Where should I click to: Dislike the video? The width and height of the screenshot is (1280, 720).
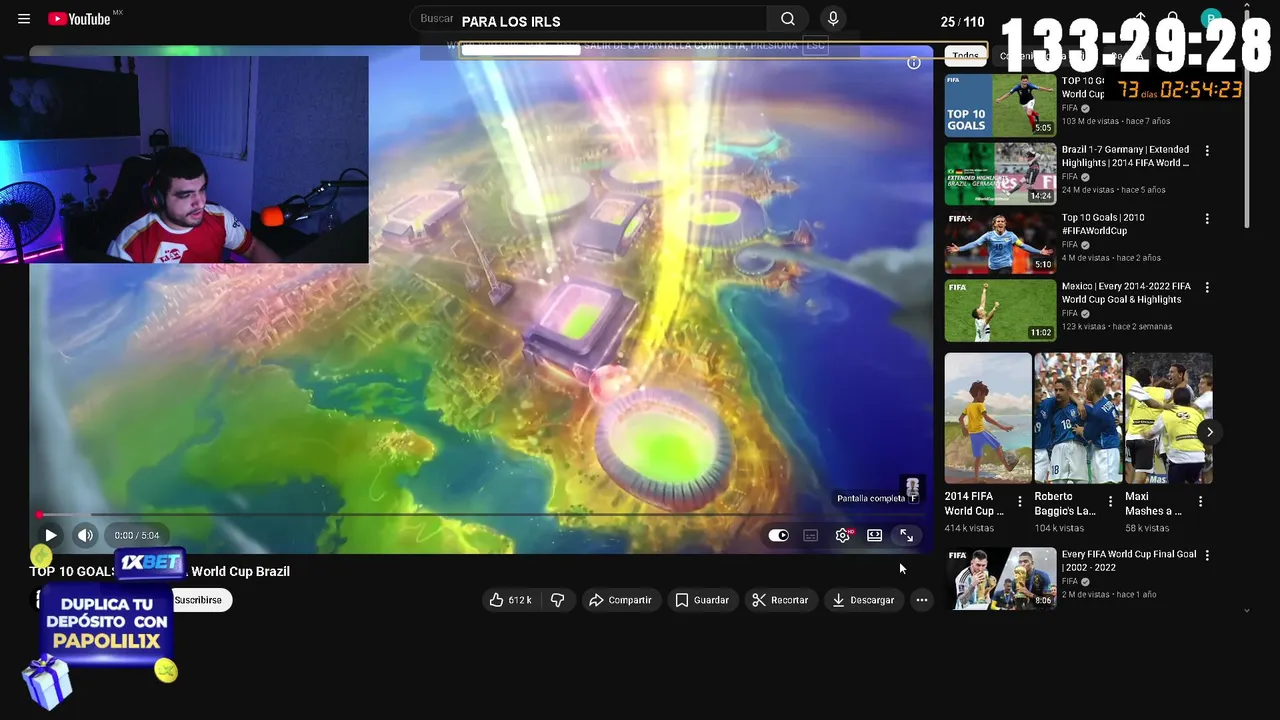[558, 600]
